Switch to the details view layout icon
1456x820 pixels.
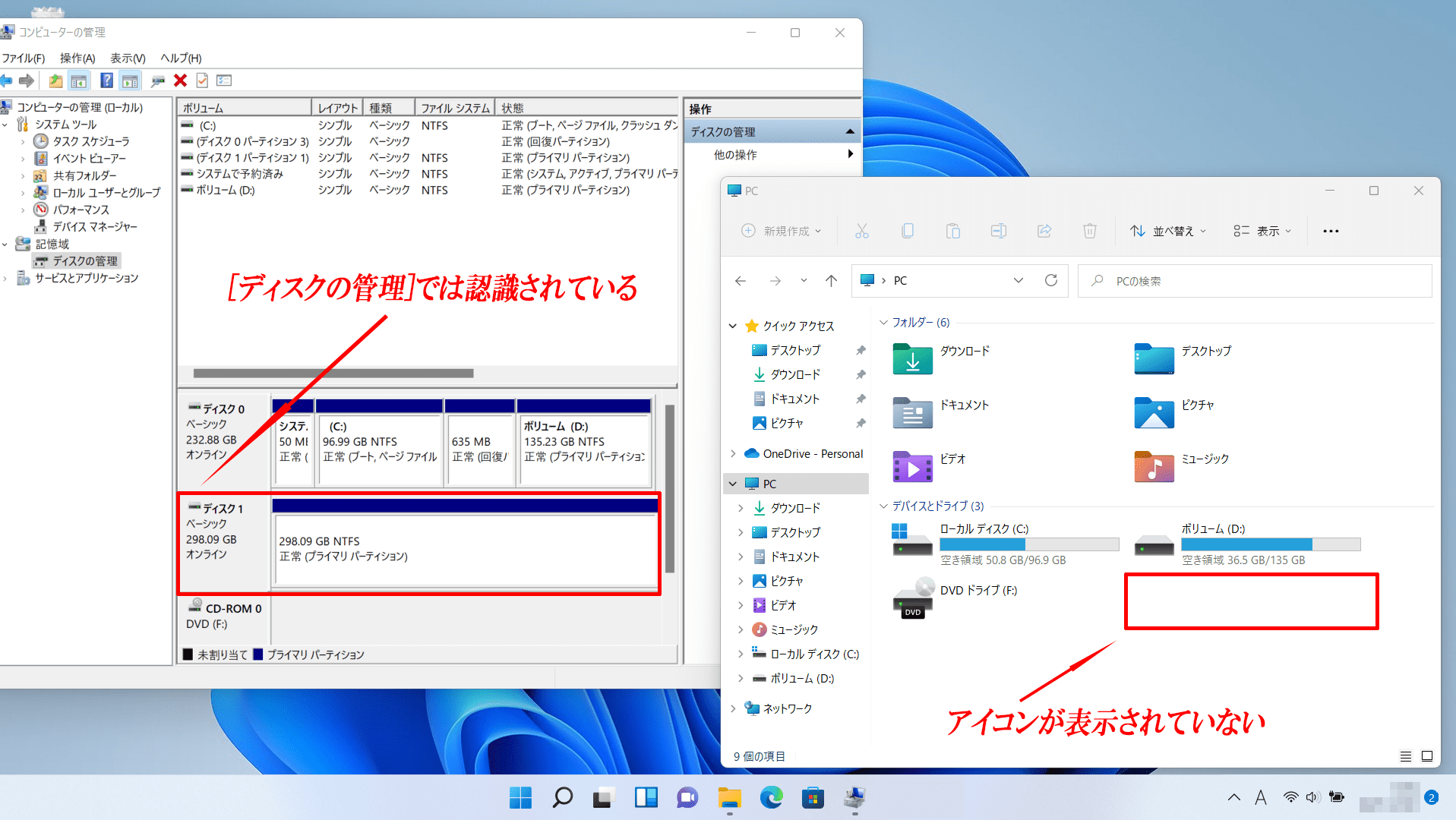tap(1405, 756)
